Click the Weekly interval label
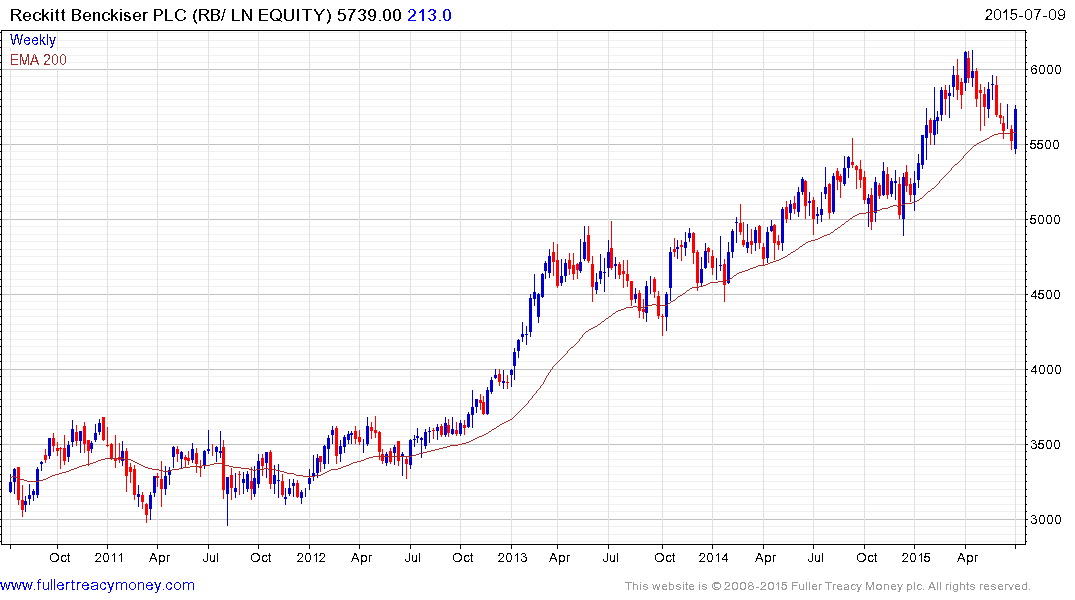 pos(33,40)
